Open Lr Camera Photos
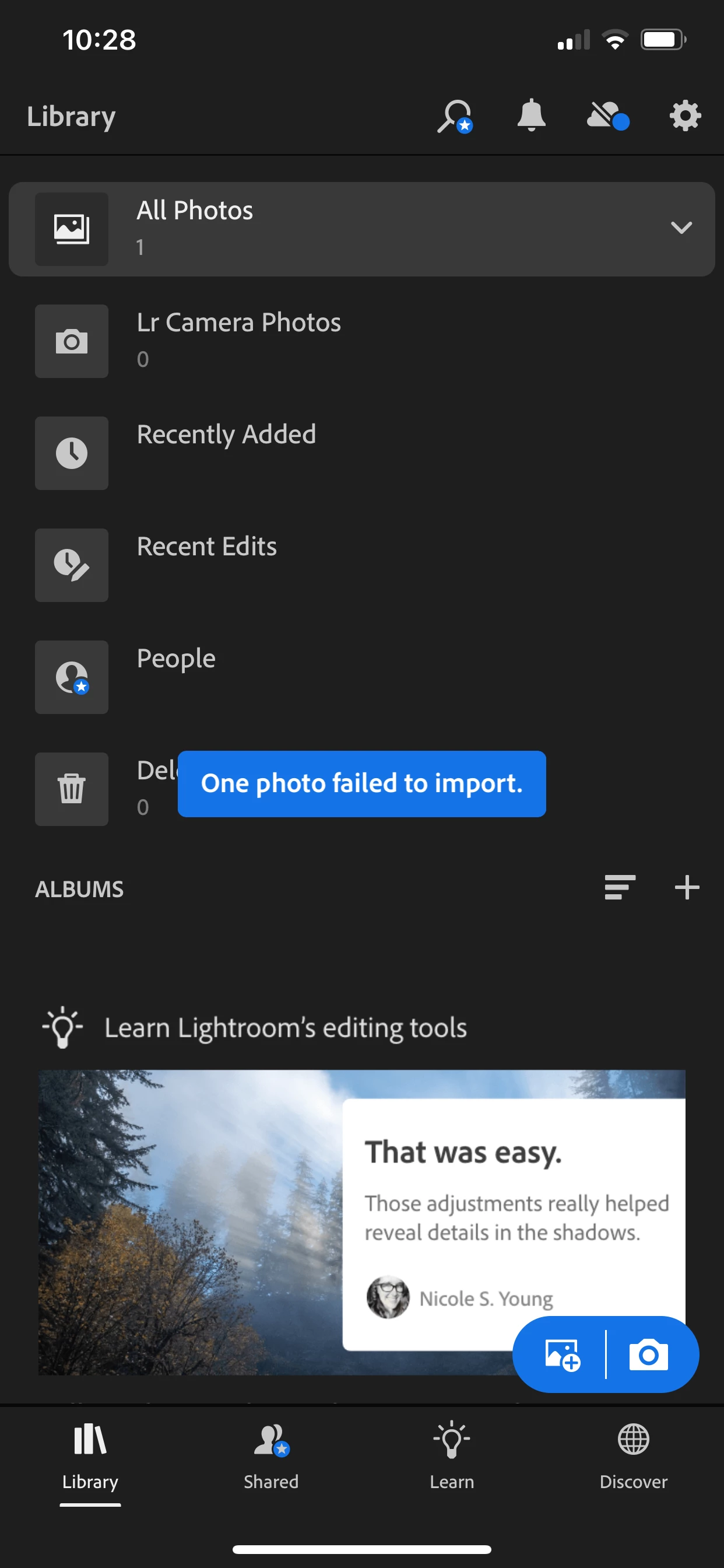Image resolution: width=724 pixels, height=1568 pixels. click(361, 341)
